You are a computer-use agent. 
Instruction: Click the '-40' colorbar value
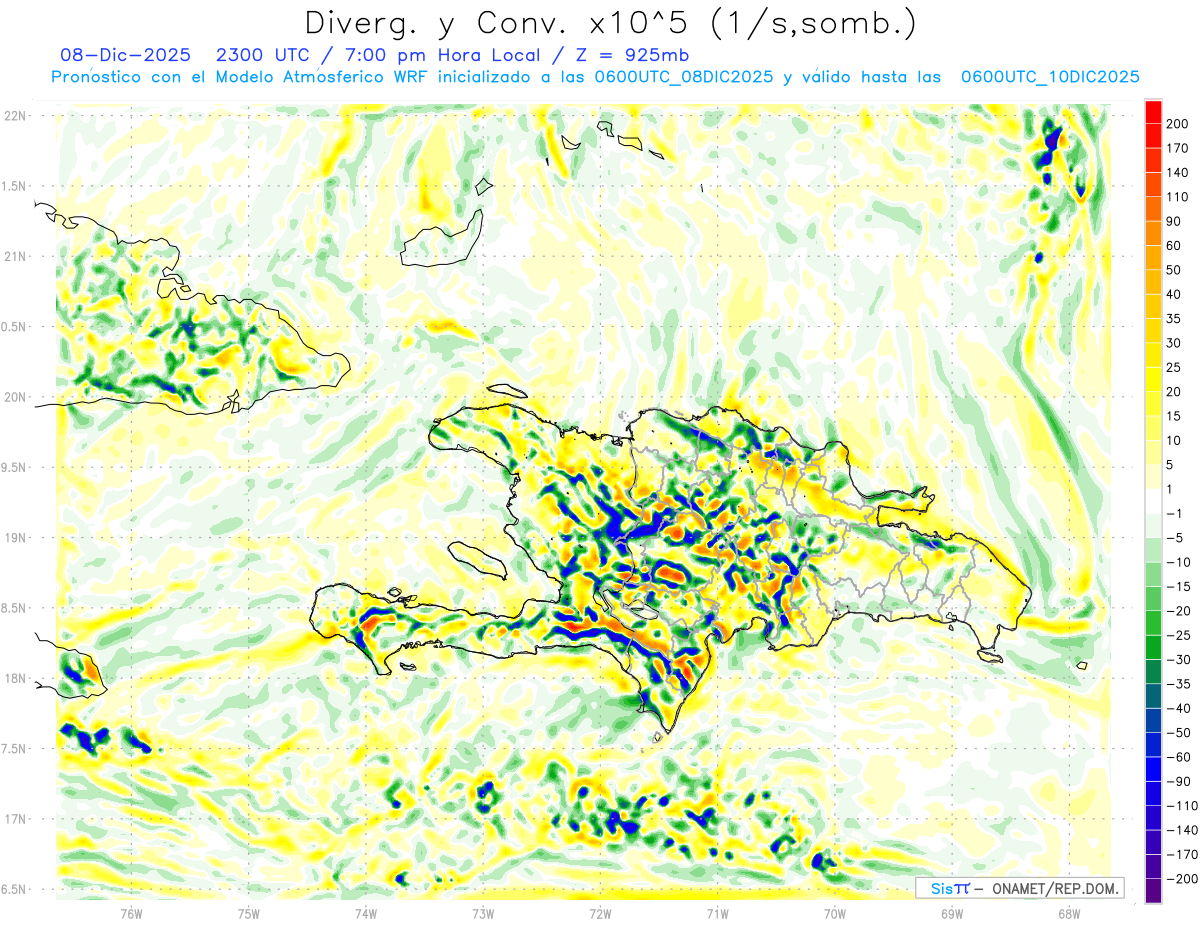coord(1179,708)
